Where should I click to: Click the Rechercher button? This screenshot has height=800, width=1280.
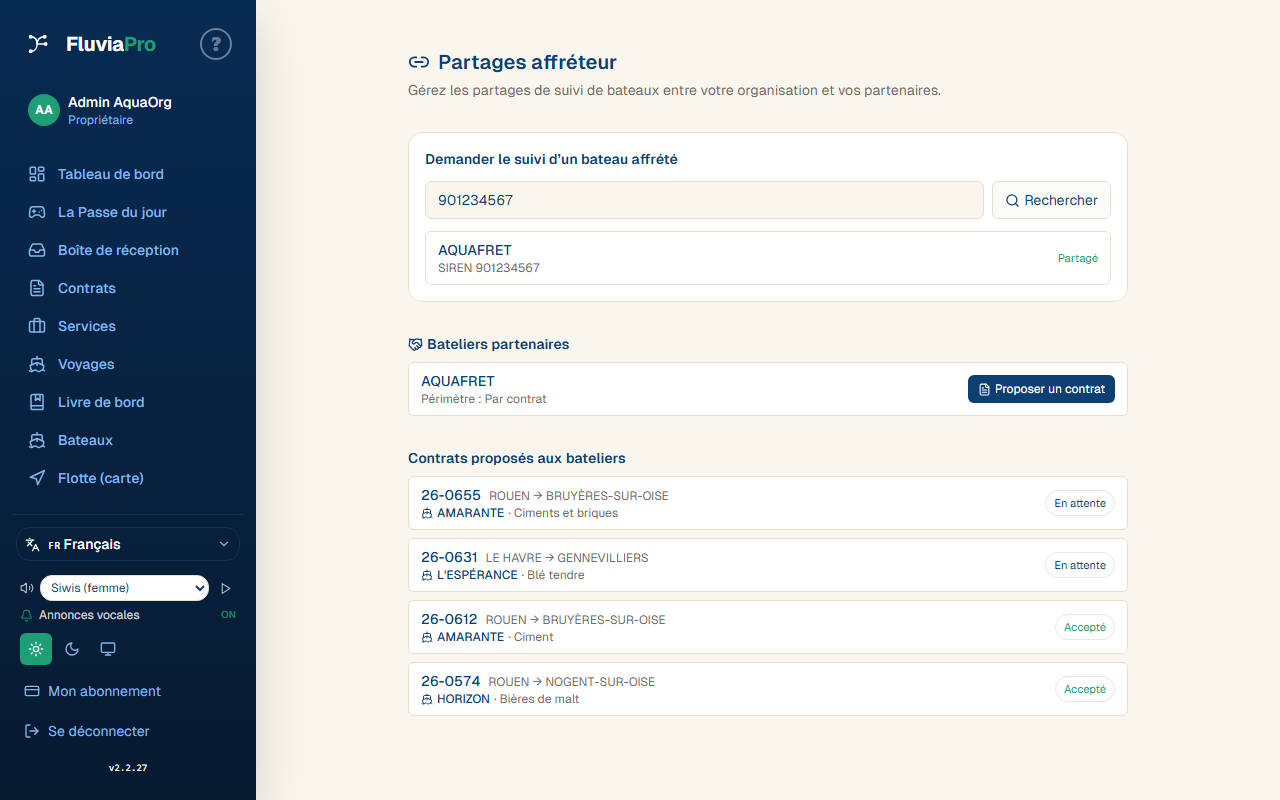(1051, 200)
